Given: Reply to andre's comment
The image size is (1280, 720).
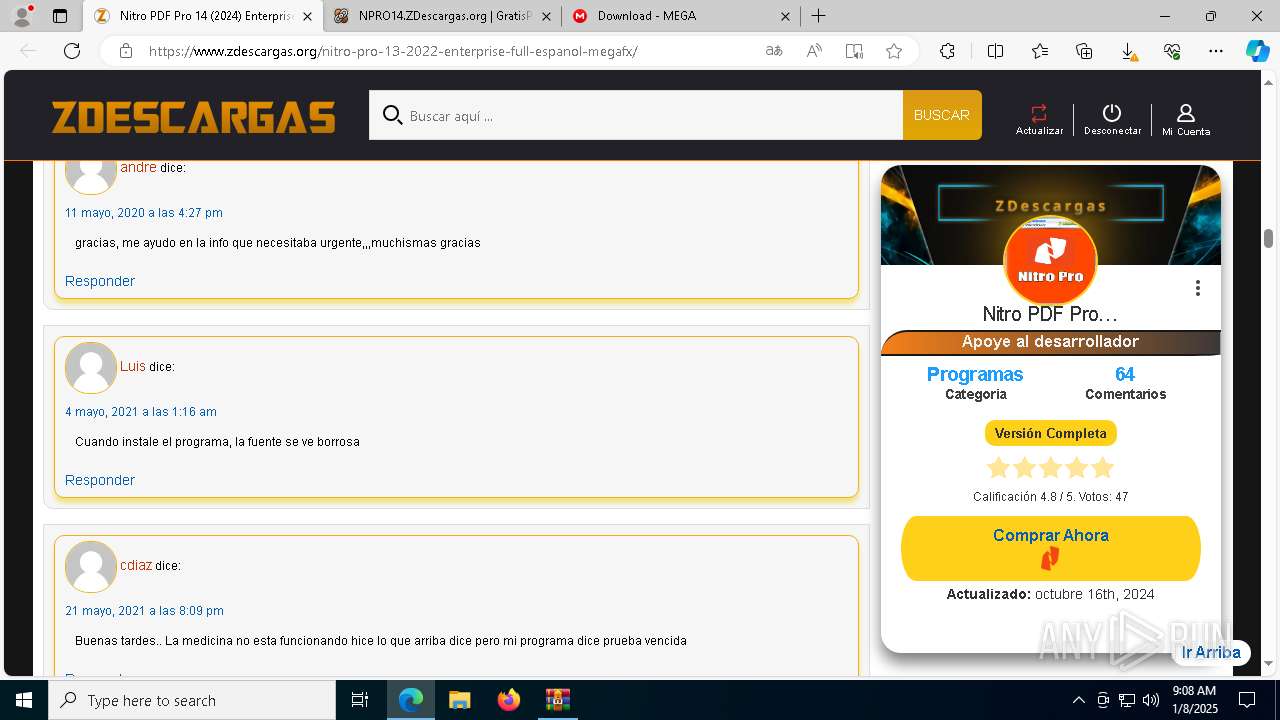Looking at the screenshot, I should [x=100, y=281].
